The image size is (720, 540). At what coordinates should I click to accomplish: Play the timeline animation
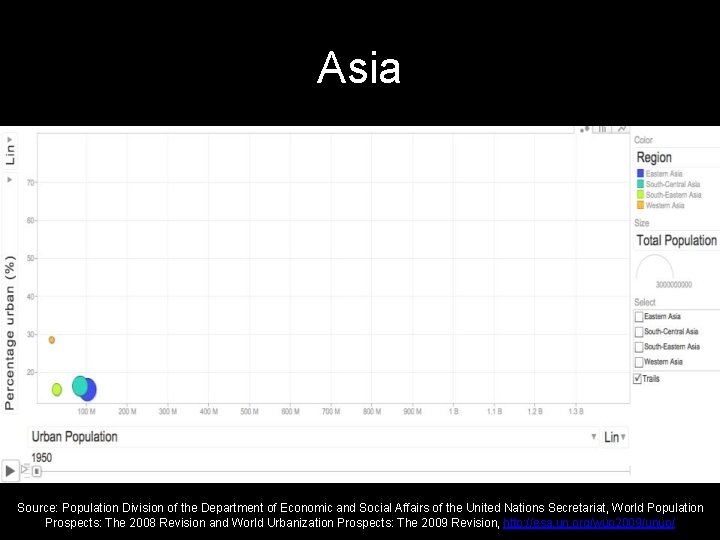pyautogui.click(x=10, y=471)
